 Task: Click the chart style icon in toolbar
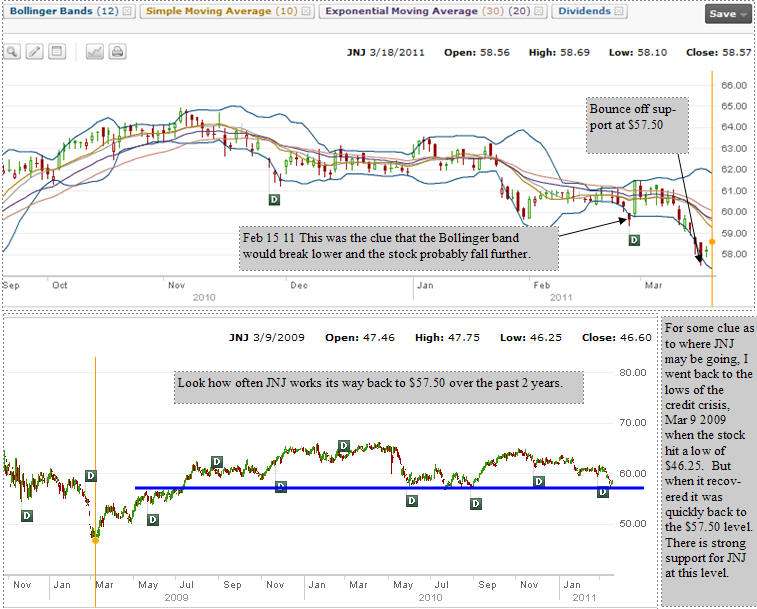pos(95,51)
